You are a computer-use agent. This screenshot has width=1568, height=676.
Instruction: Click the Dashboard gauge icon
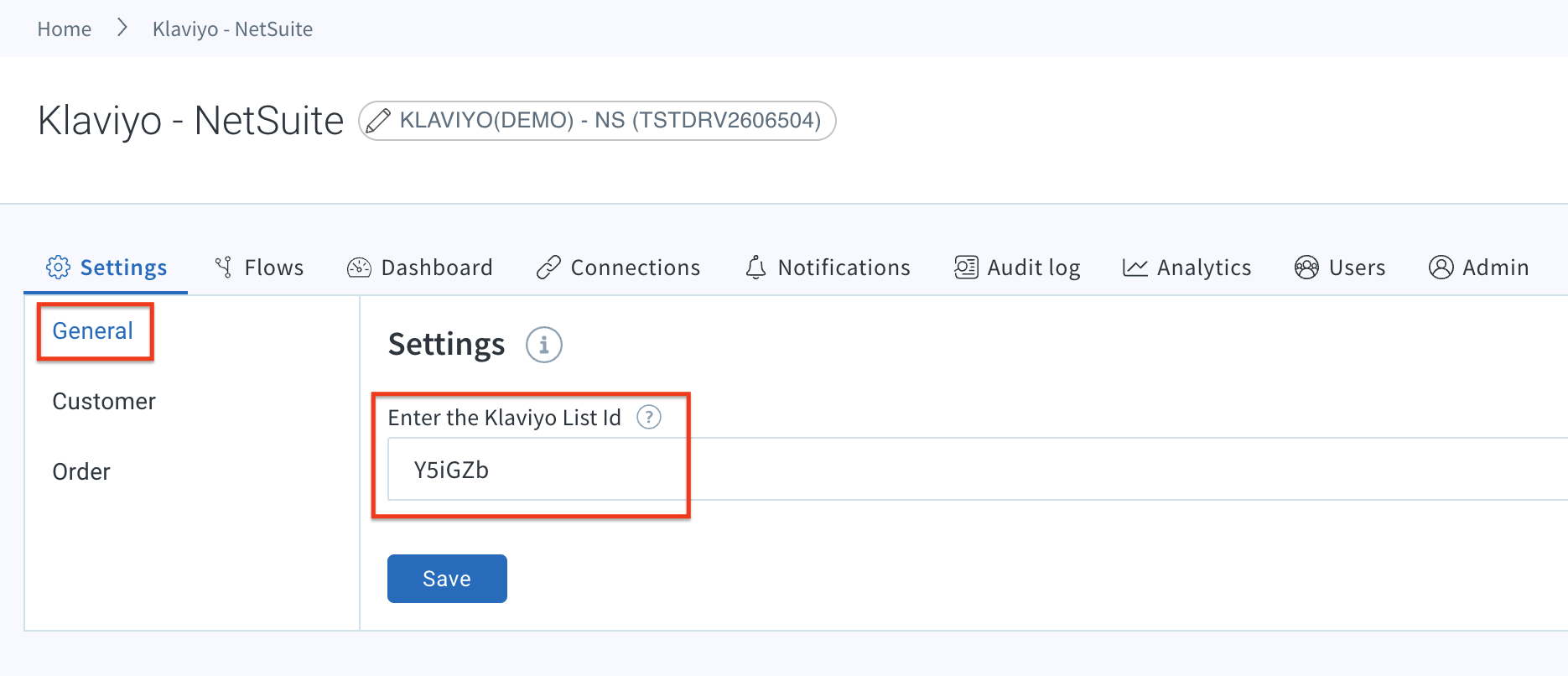(359, 268)
